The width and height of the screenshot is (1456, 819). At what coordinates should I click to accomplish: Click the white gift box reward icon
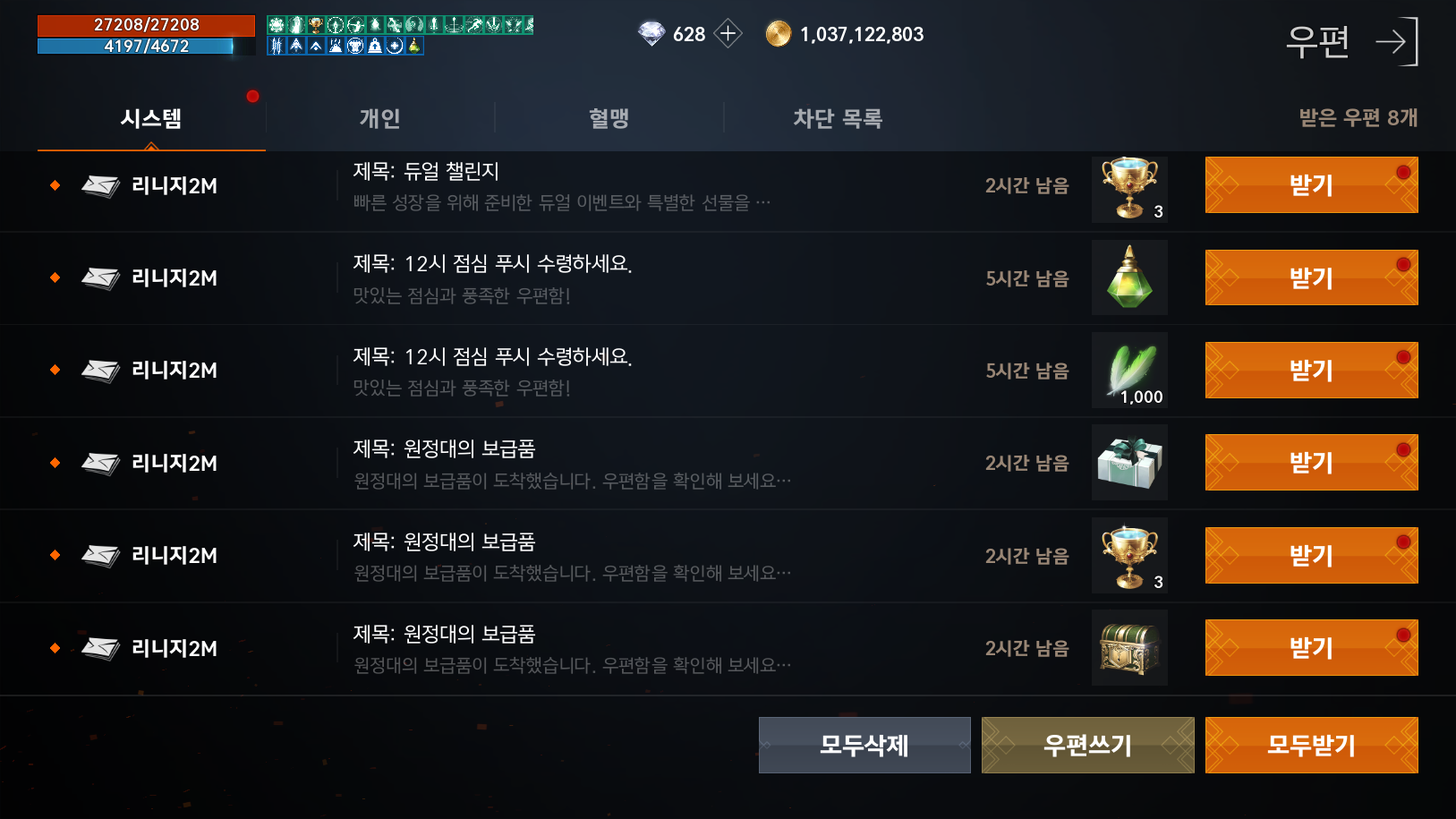1129,462
